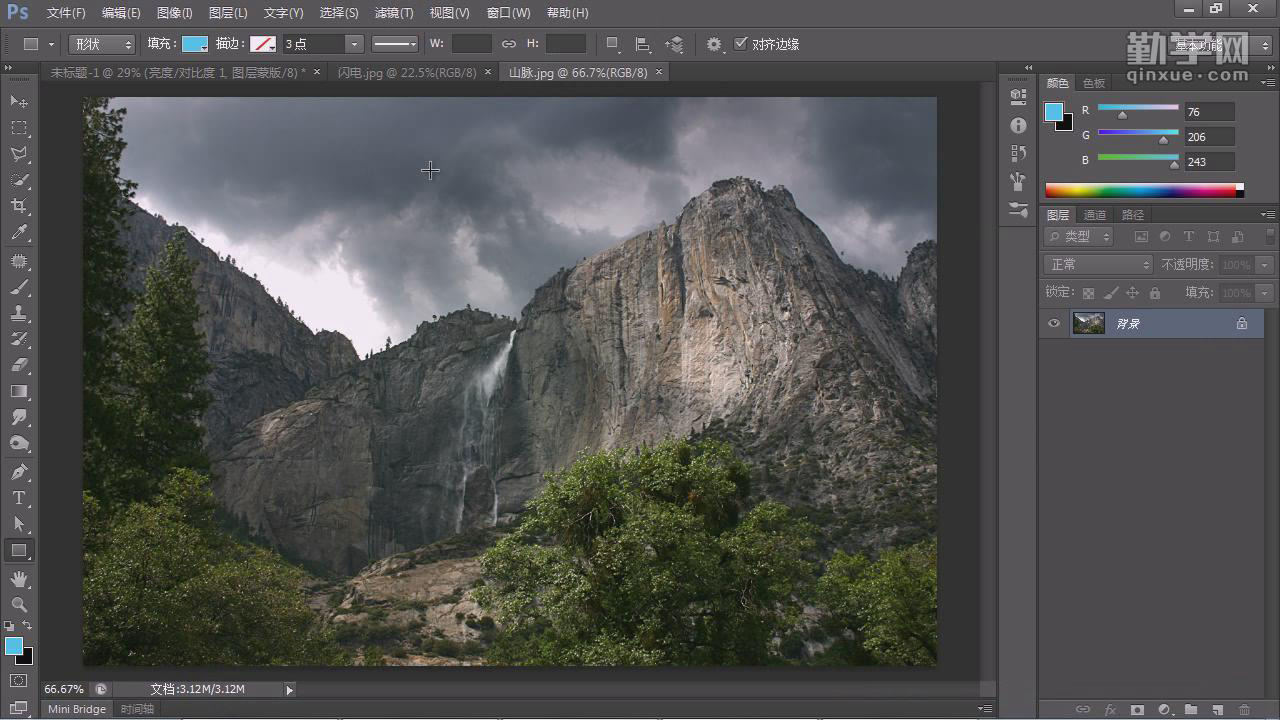Add a layer mask

coord(1137,709)
